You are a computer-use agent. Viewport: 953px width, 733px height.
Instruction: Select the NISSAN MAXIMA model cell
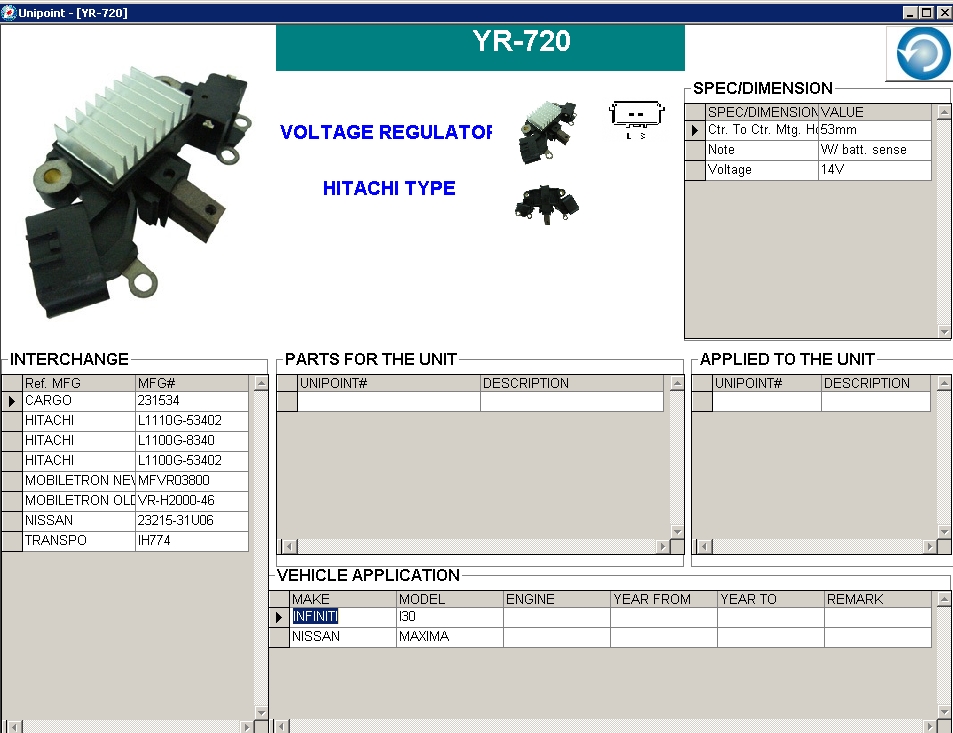[448, 637]
